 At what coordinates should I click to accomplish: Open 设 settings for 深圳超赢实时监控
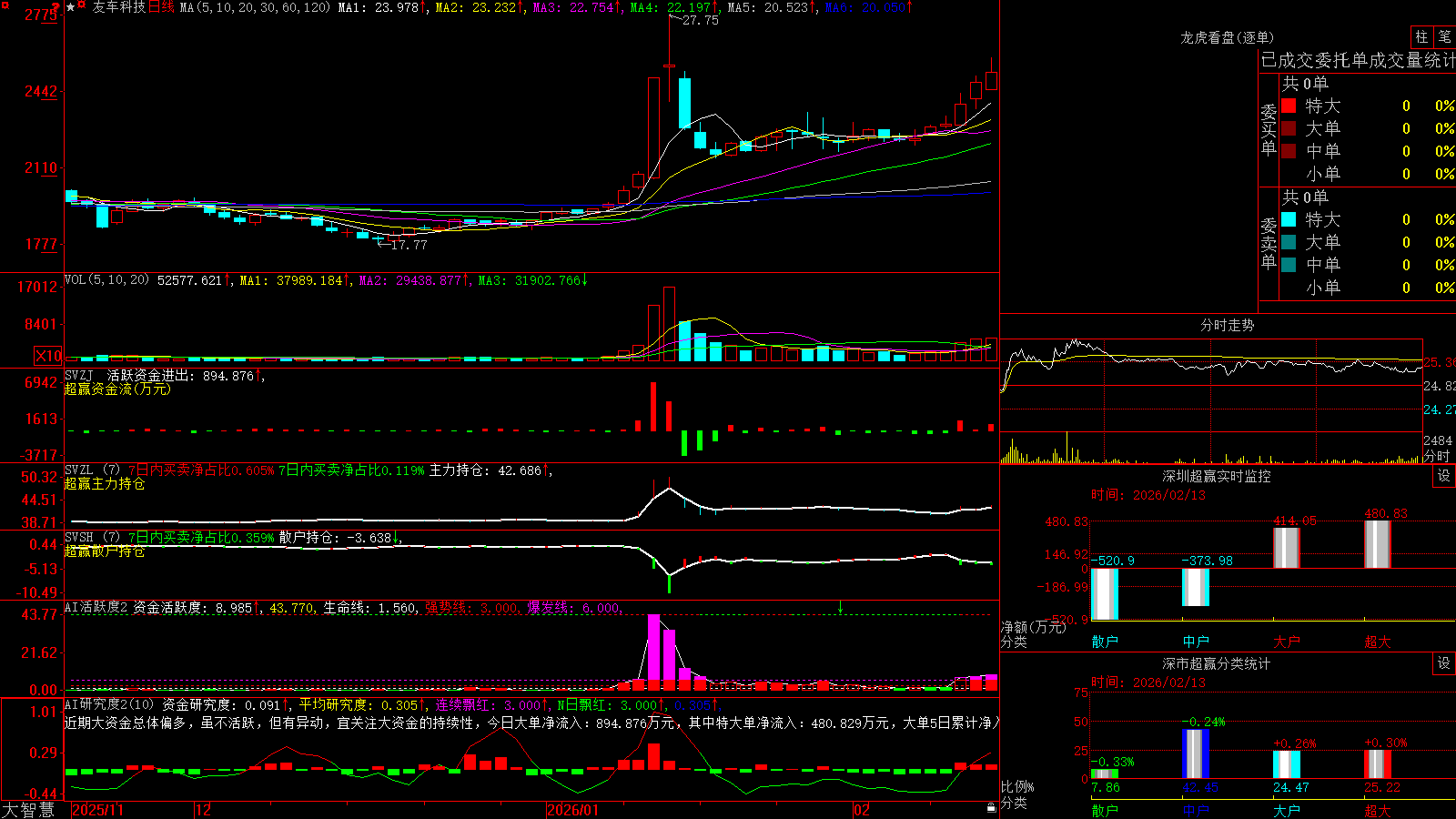pos(1444,476)
